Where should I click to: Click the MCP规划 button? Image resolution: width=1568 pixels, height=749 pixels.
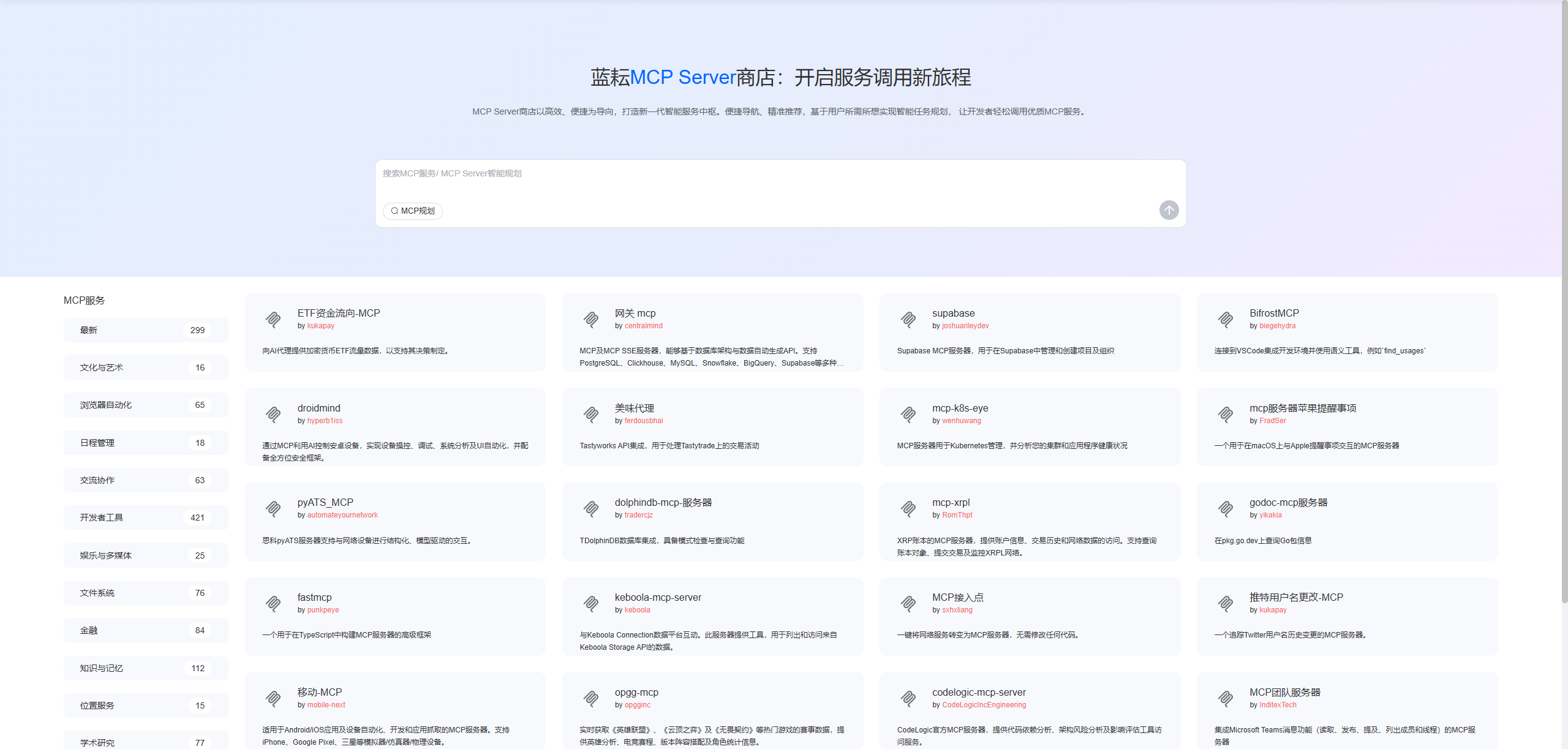pyautogui.click(x=412, y=211)
